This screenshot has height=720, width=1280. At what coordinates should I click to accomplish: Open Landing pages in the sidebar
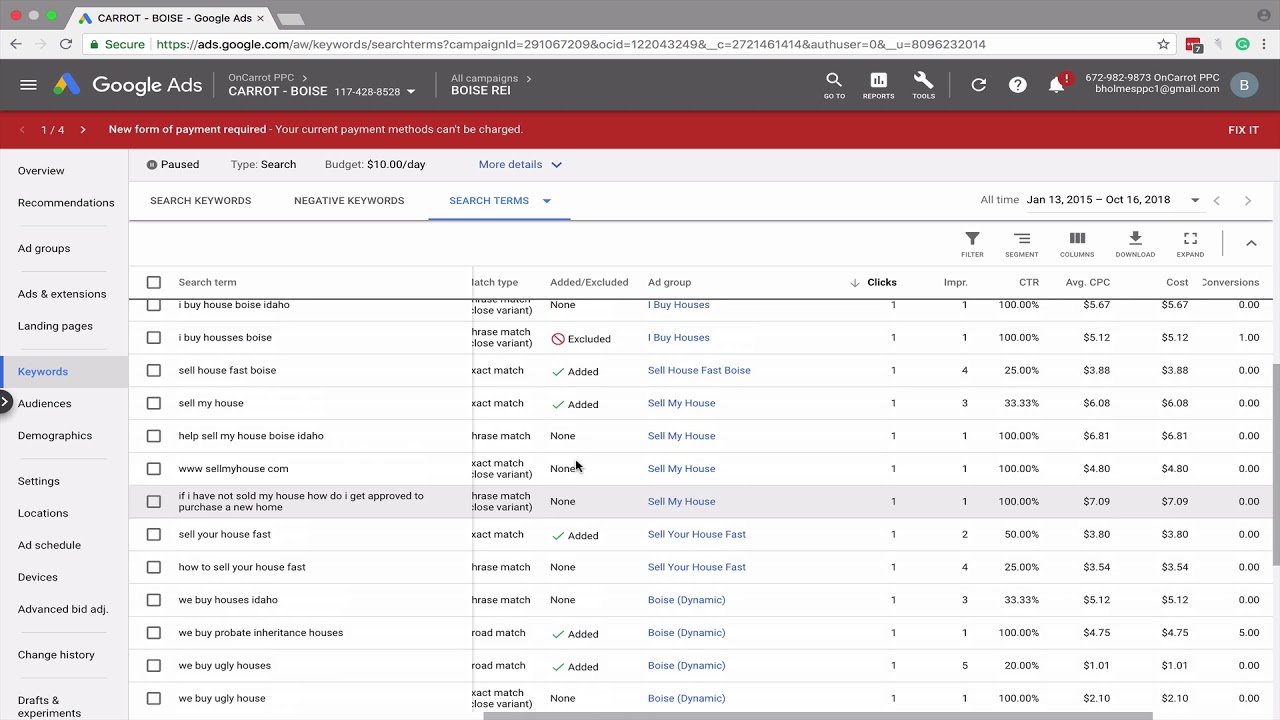[x=55, y=326]
